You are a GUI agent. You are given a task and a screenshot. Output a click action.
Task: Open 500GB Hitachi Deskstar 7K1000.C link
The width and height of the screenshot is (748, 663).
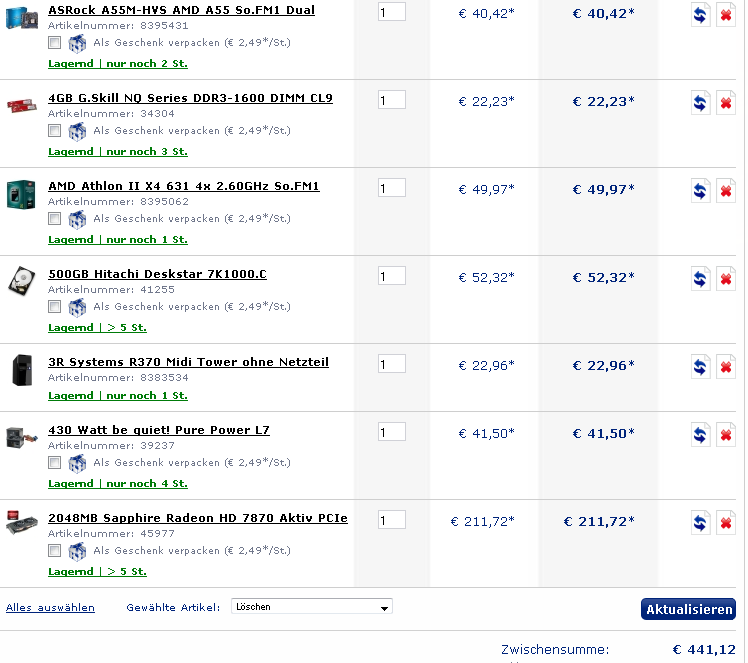click(x=157, y=274)
